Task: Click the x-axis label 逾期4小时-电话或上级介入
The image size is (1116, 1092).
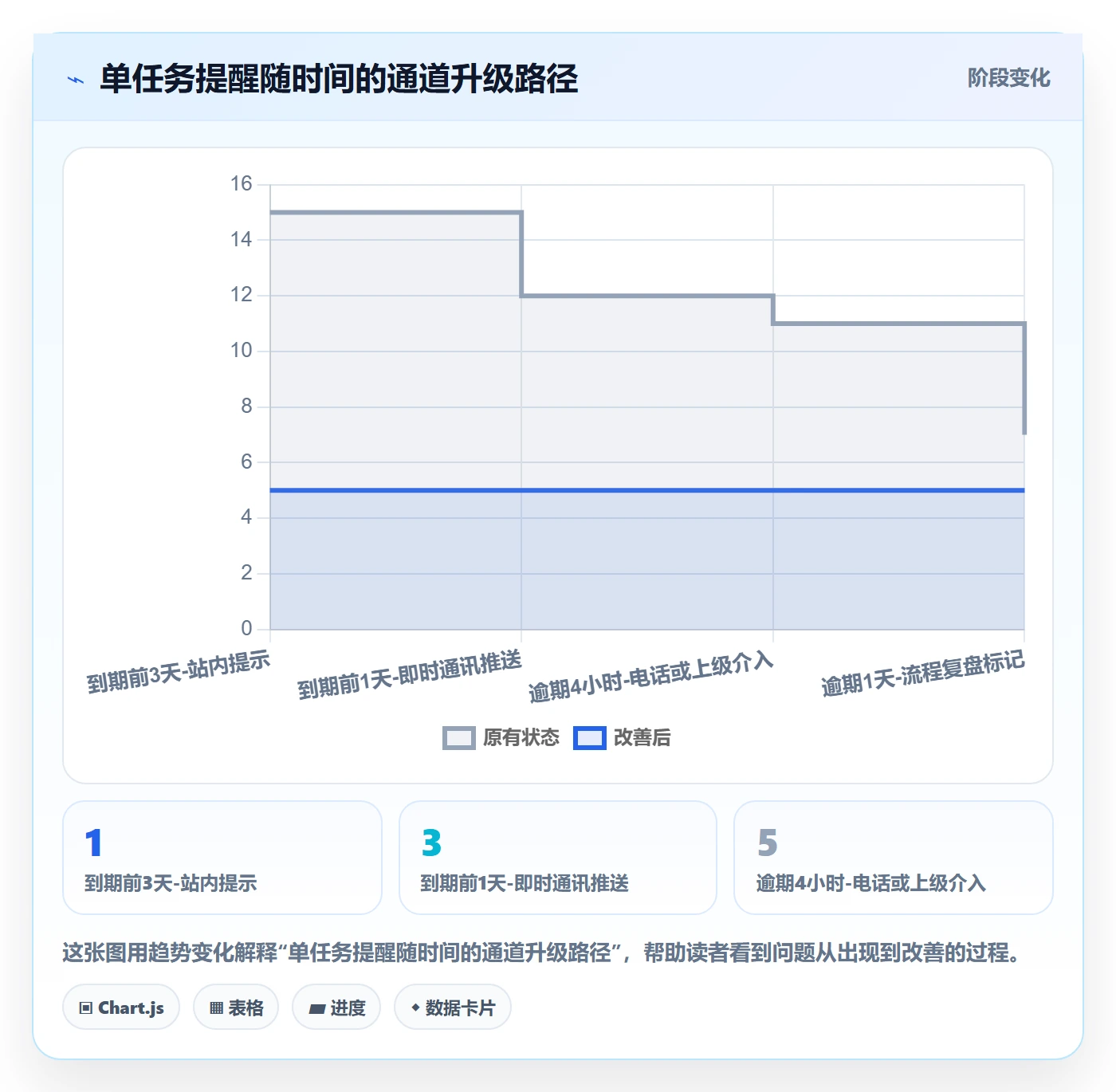Action: tap(650, 677)
